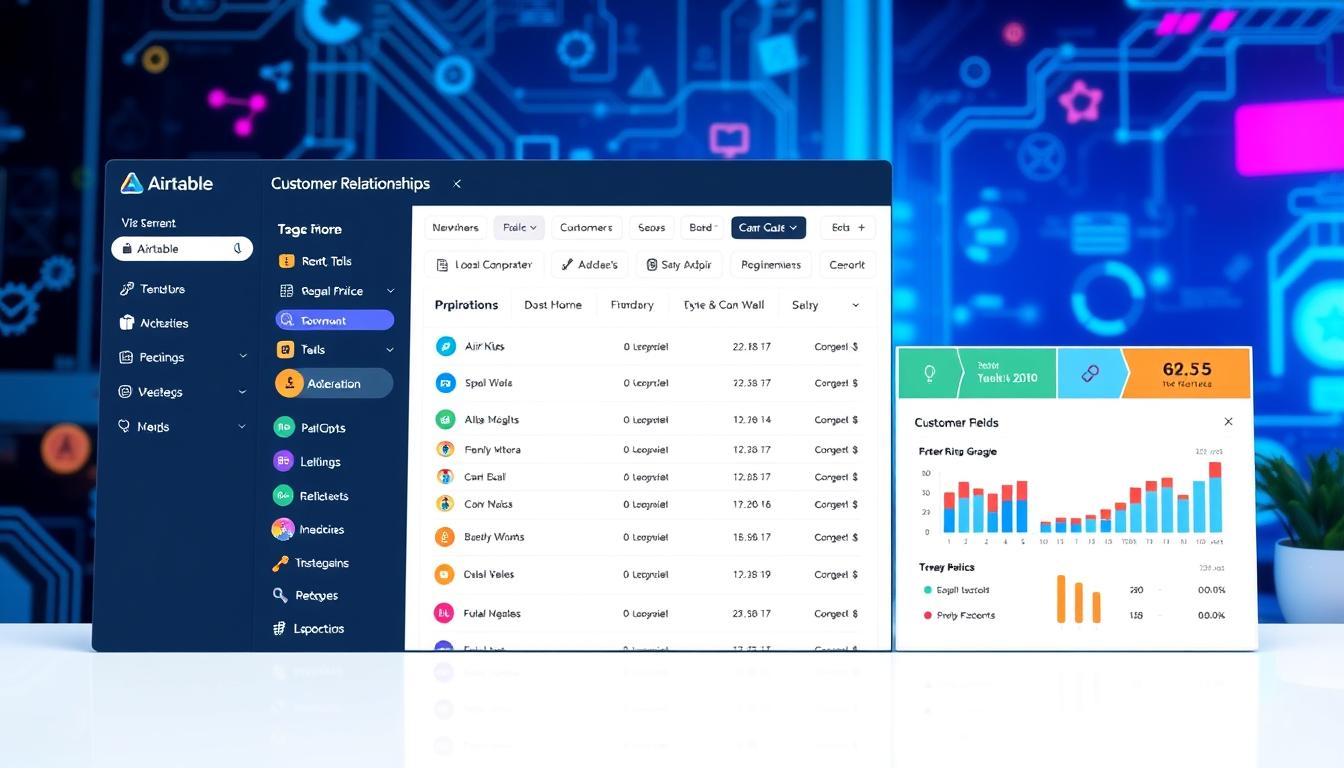Viewport: 1344px width, 768px height.
Task: Select the Dast Home tab
Action: tap(553, 305)
